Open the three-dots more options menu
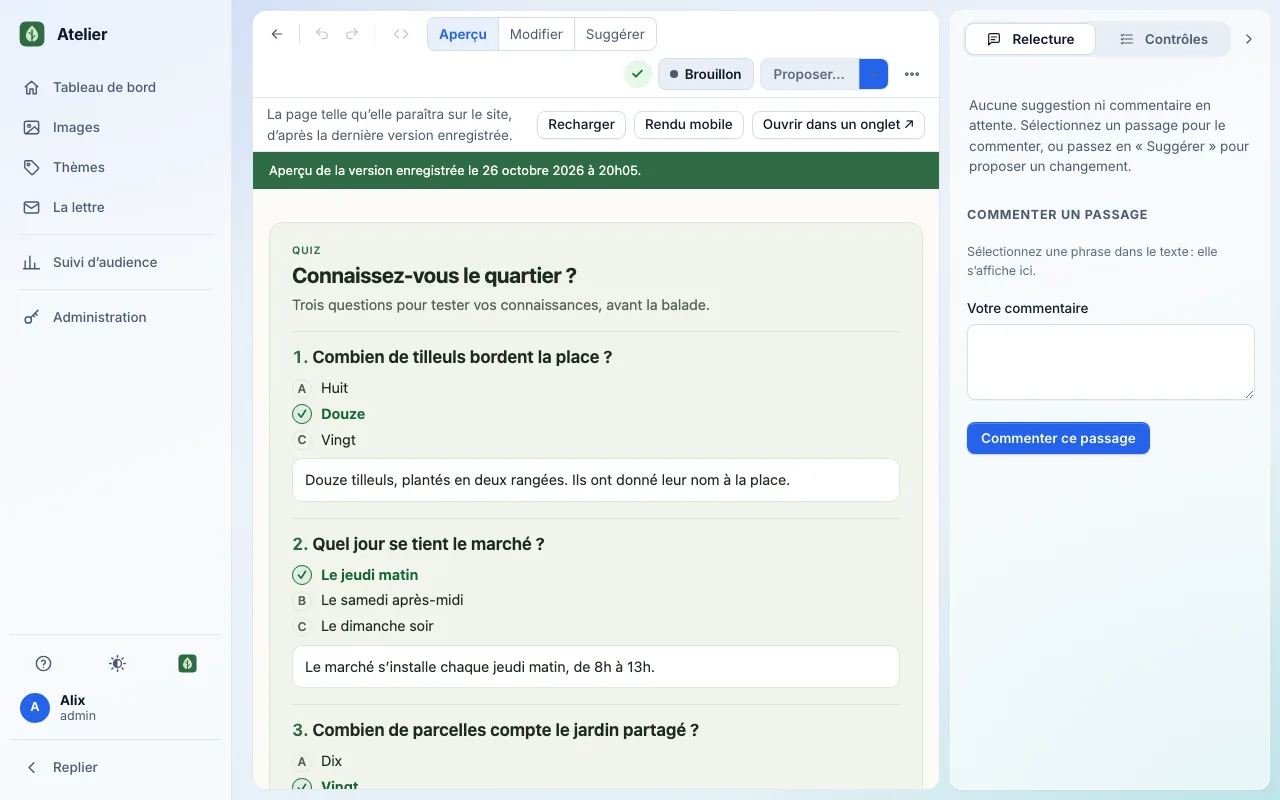Screen dimensions: 1280x800 coord(911,74)
